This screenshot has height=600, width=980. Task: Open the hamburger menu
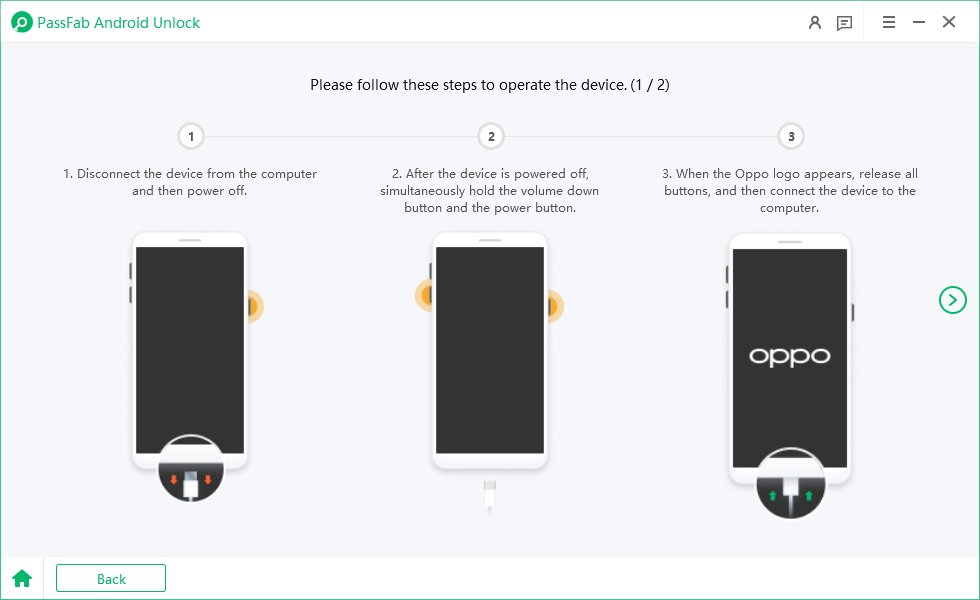coord(889,22)
